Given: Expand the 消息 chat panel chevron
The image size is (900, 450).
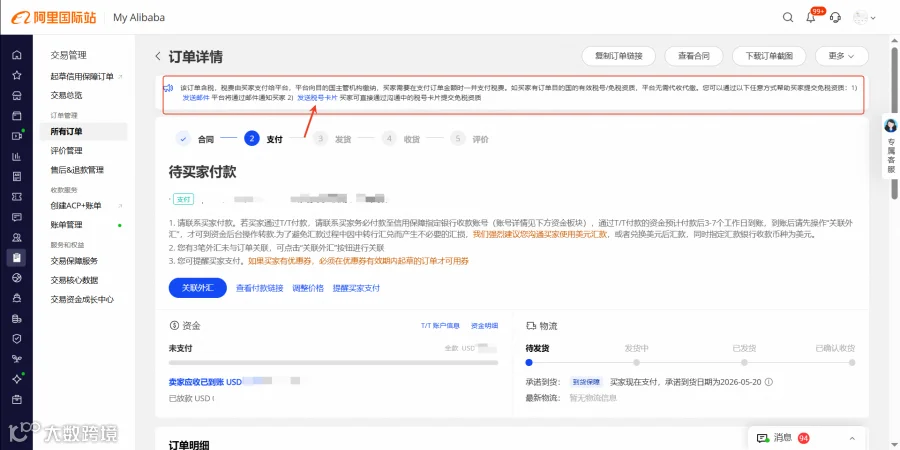Looking at the screenshot, I should [x=852, y=438].
